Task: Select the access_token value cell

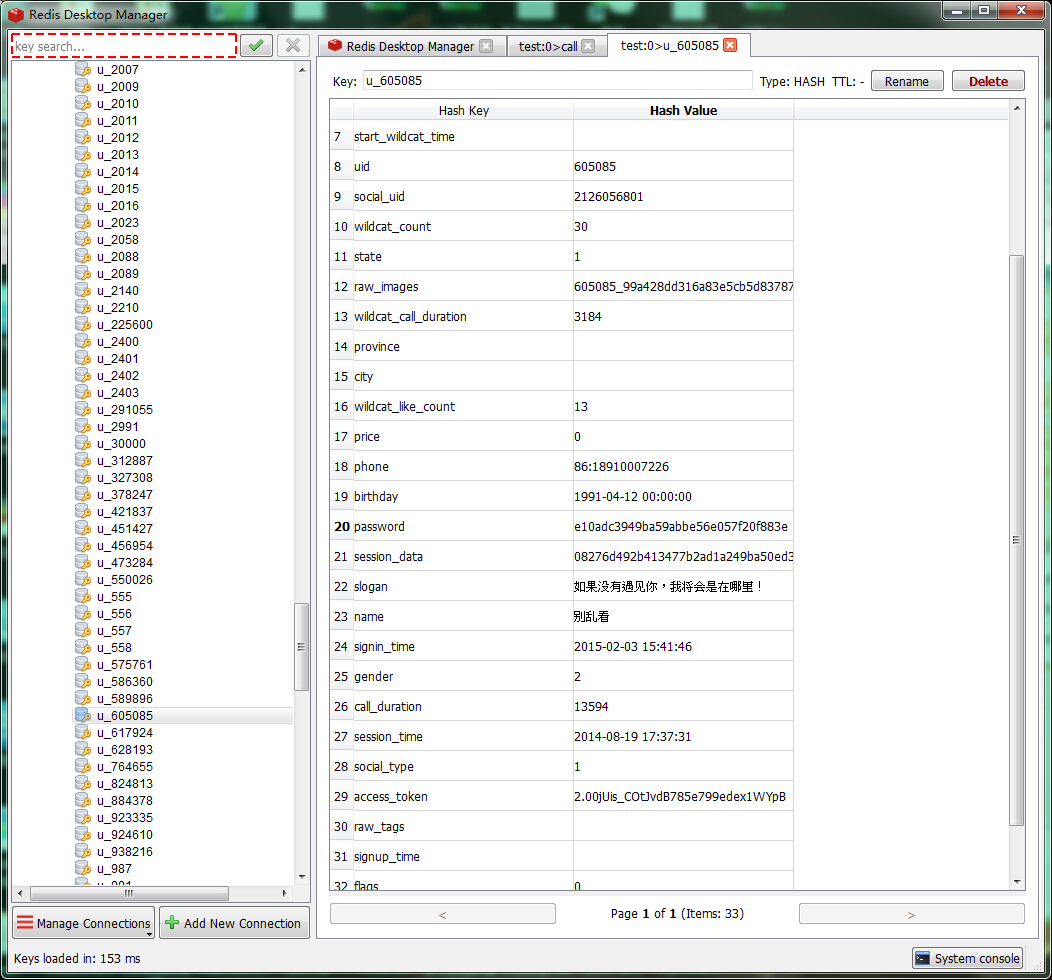Action: point(683,796)
